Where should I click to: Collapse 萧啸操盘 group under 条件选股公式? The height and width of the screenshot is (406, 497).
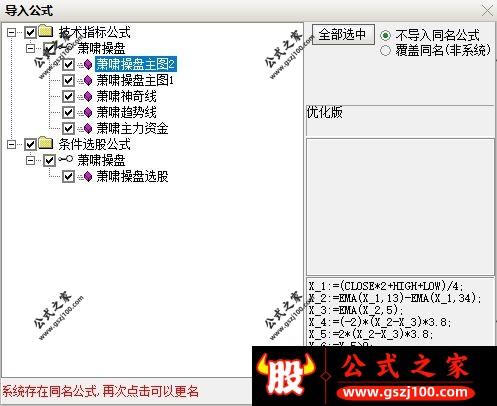coord(30,160)
